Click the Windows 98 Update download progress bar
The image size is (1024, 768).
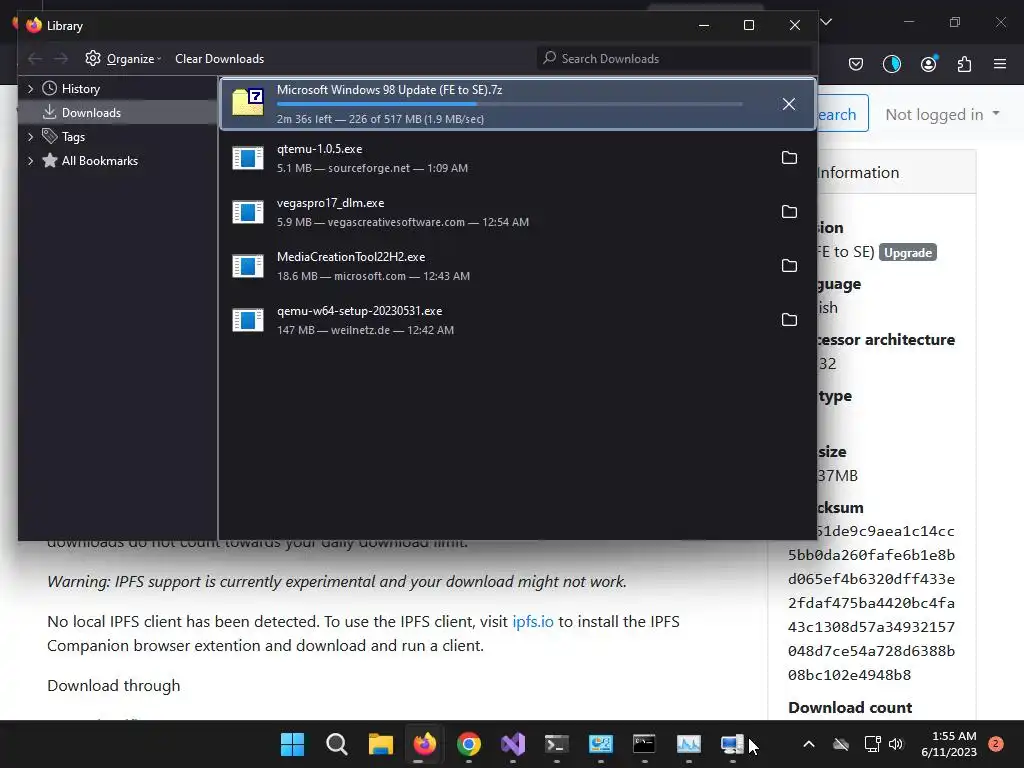[x=509, y=104]
